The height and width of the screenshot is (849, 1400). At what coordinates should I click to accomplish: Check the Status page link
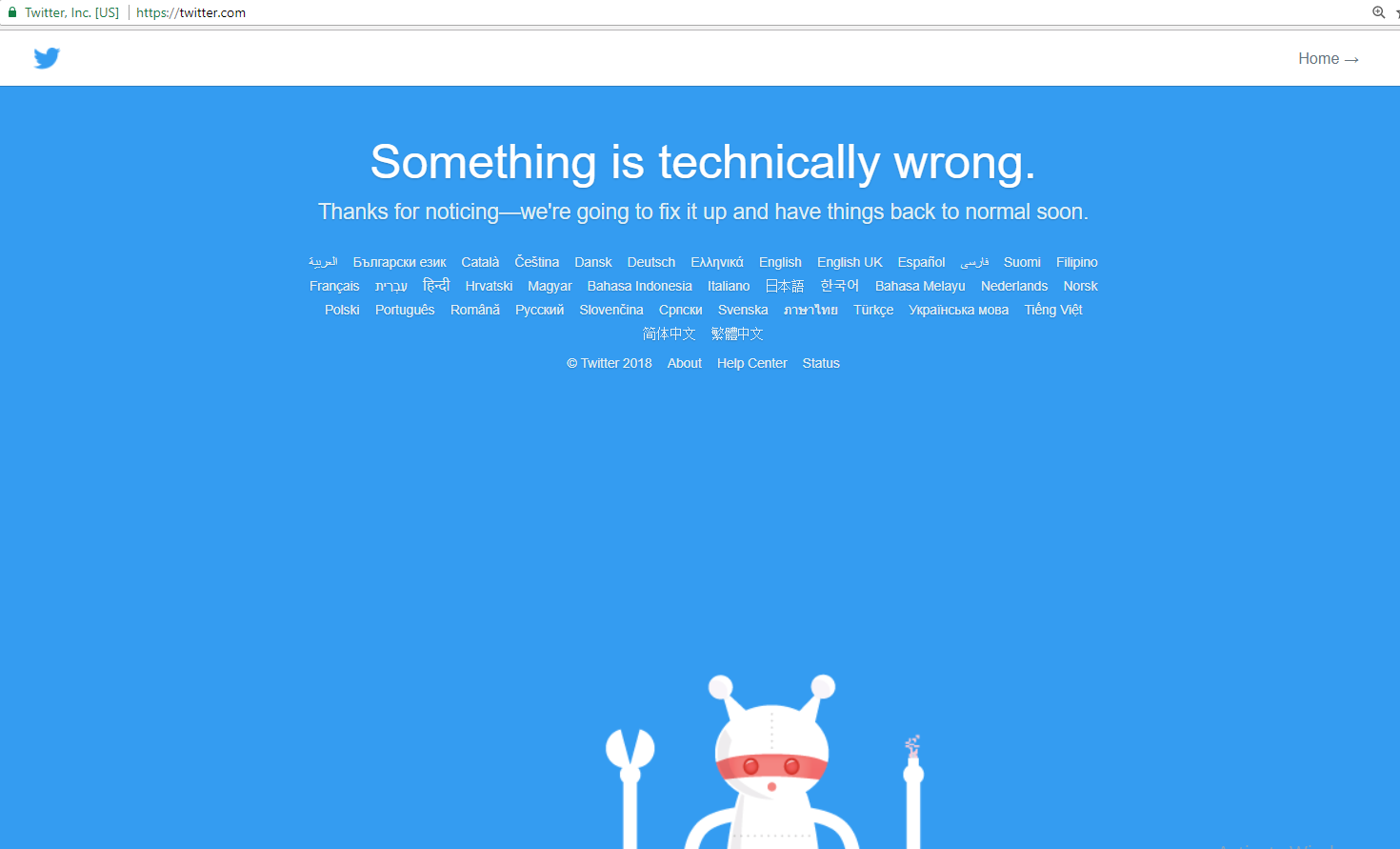coord(821,363)
